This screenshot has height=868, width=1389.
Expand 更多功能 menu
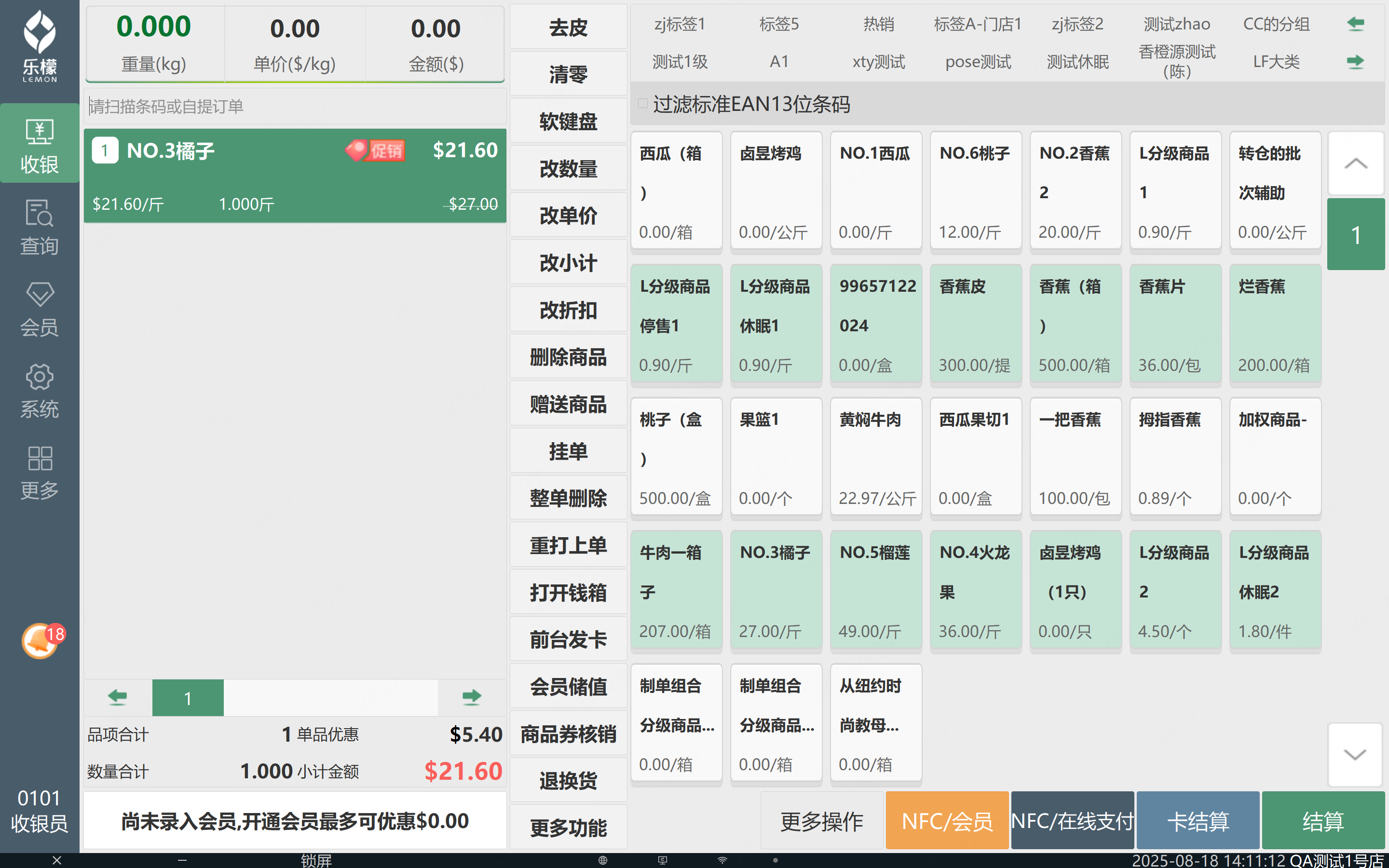coord(568,827)
